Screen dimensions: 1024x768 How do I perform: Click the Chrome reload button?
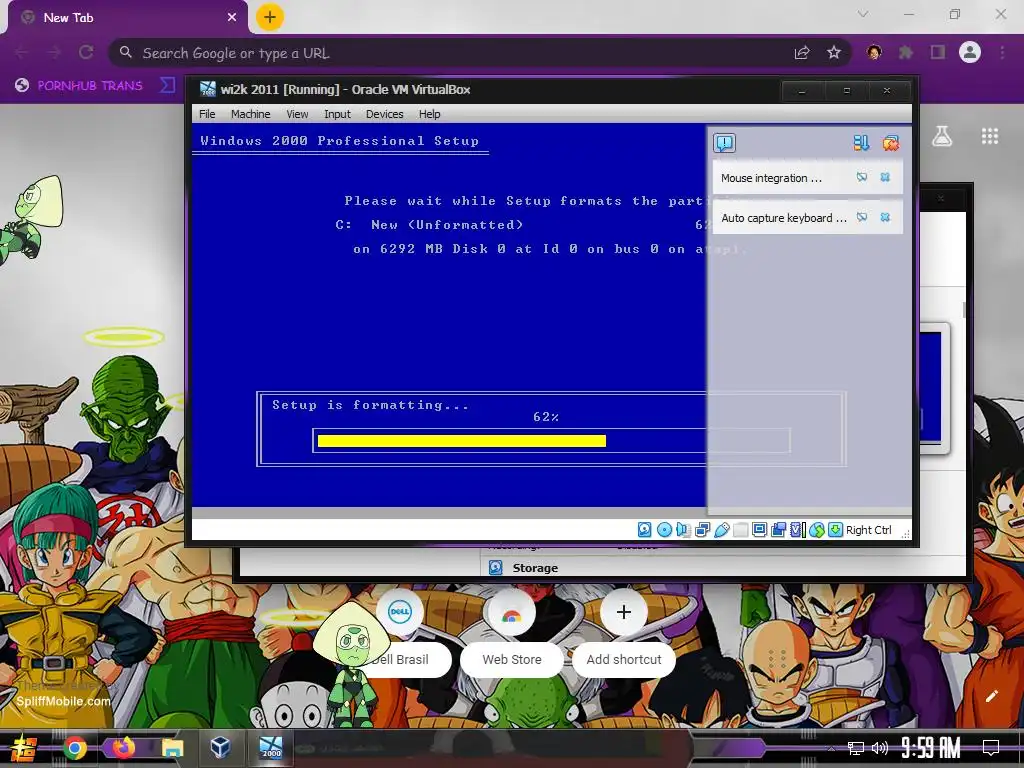[x=86, y=52]
